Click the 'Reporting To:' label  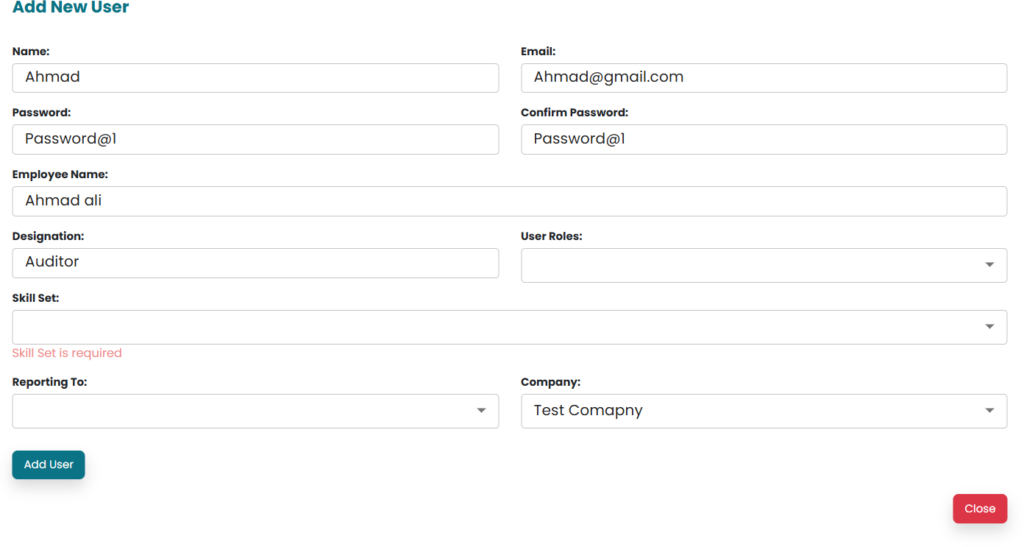coord(49,382)
